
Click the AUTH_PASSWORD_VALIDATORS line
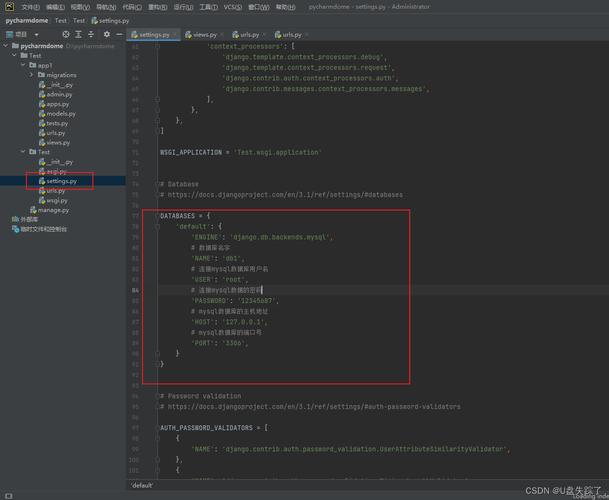[x=214, y=428]
